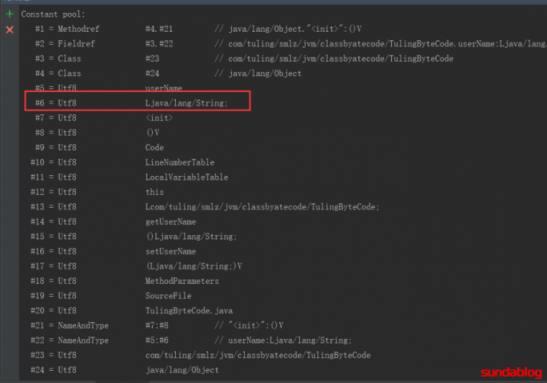Click 'Ljava/lang/String;' value at #6
Screen dimensions: 547x383
[x=186, y=103]
